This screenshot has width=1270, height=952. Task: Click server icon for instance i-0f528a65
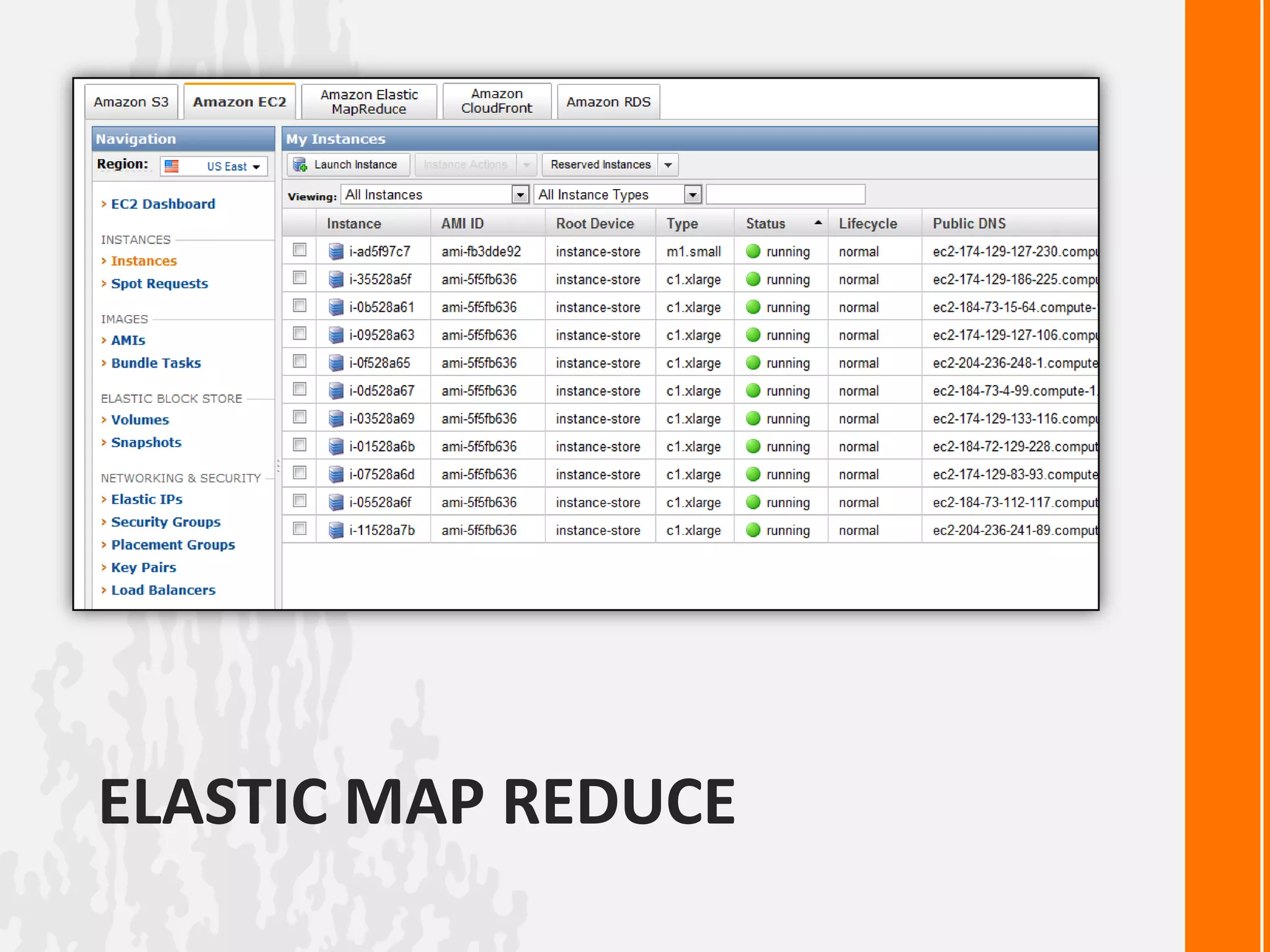coord(336,363)
